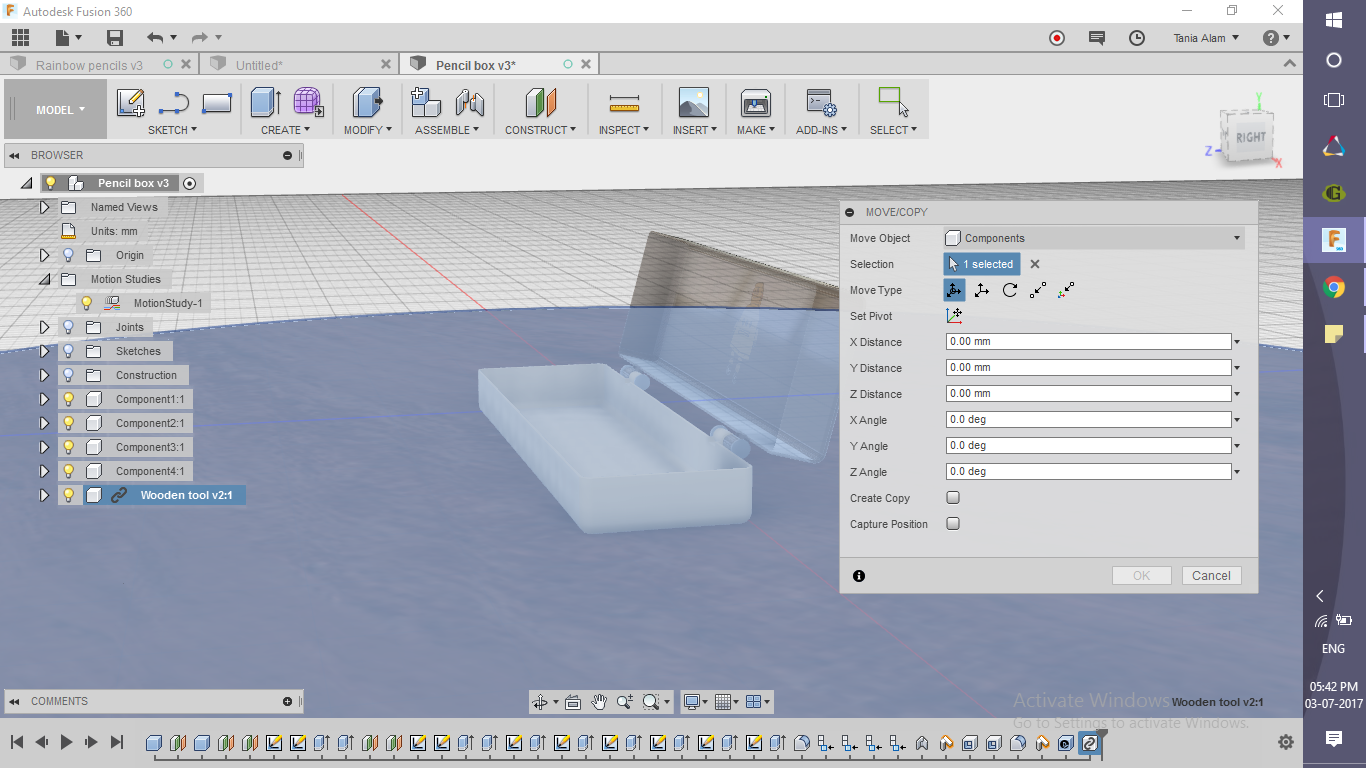Toggle visibility bulb for Joints folder
Viewport: 1366px width, 768px height.
coord(68,327)
